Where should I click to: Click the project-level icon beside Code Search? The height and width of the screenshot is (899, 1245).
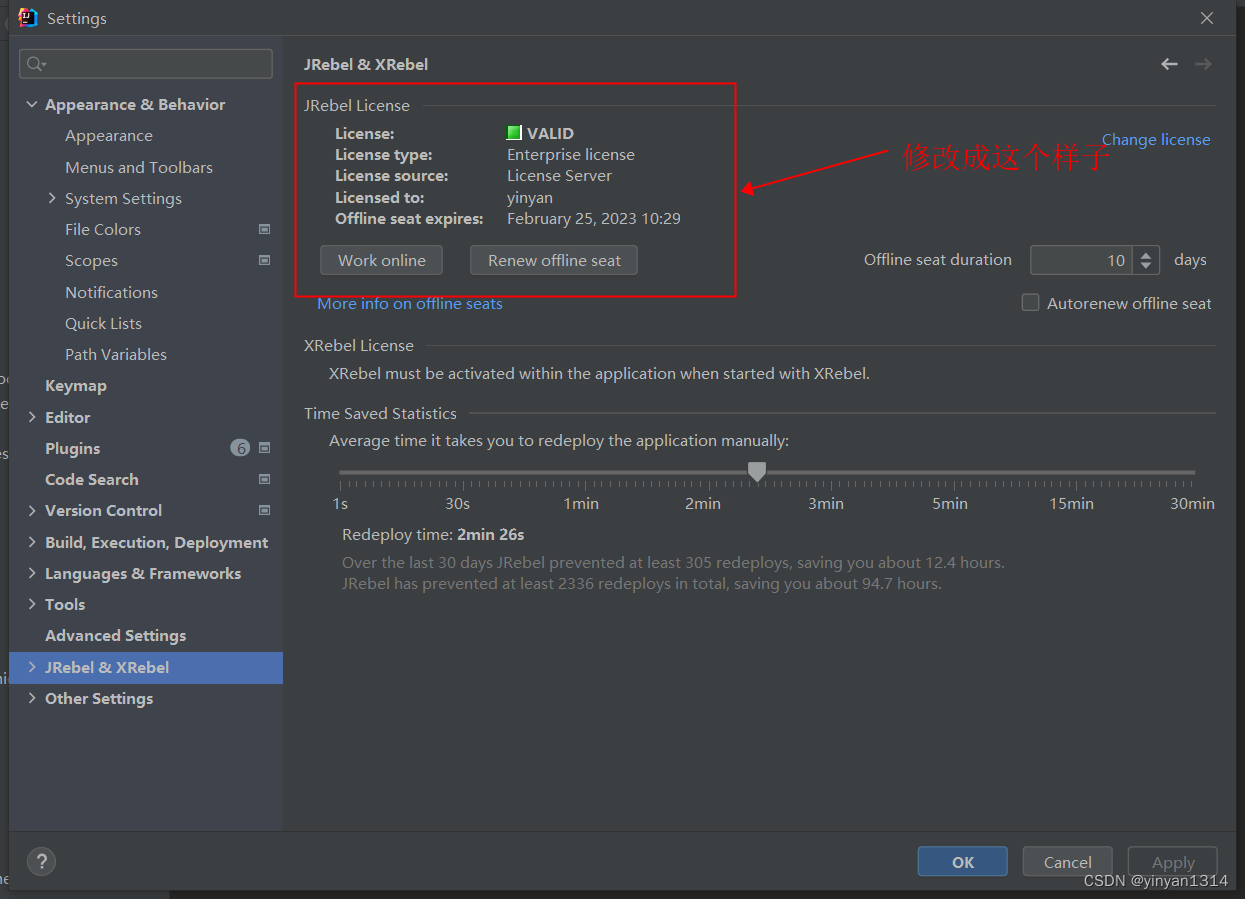264,479
